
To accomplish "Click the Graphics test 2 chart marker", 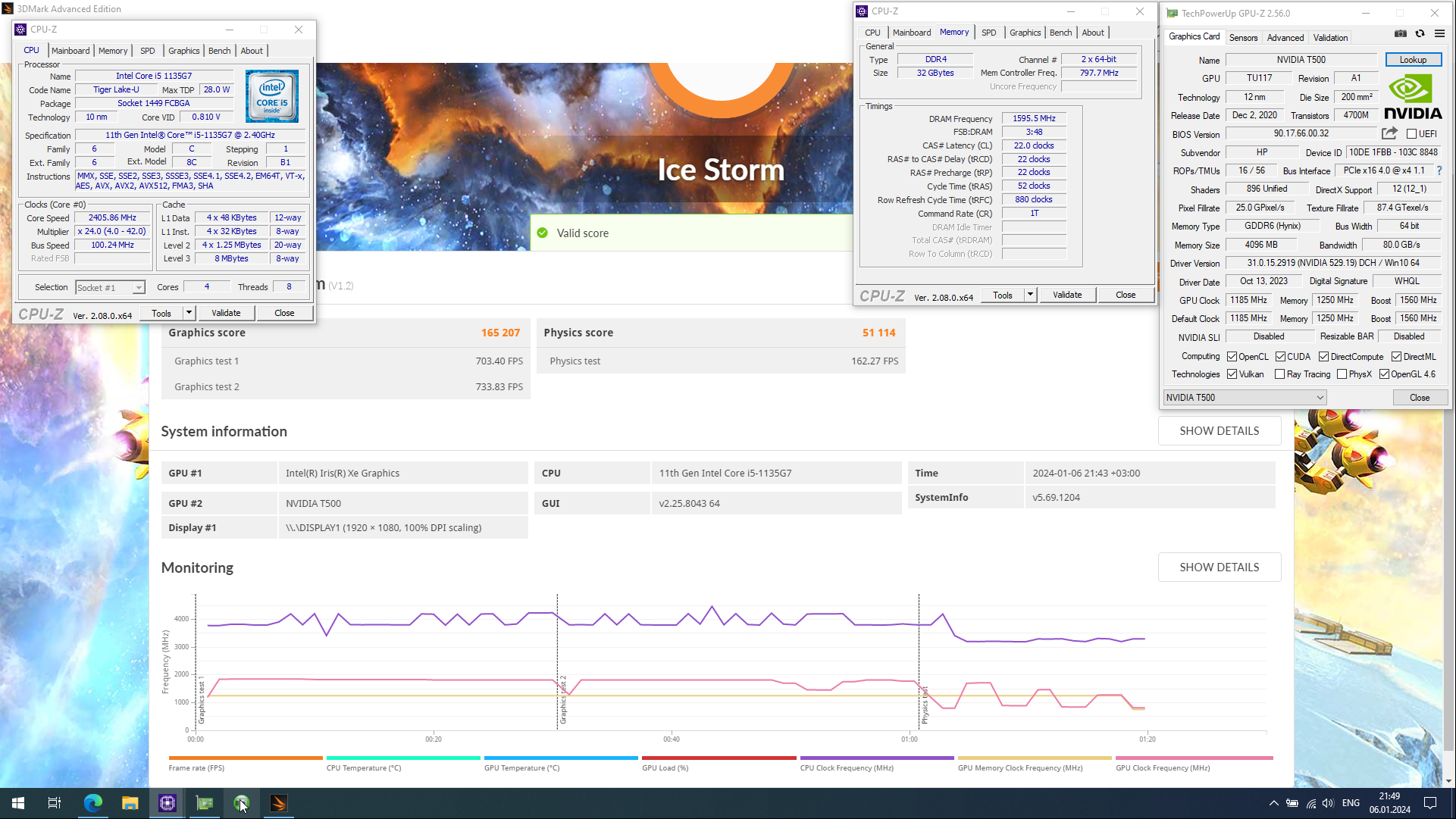I will pos(562,699).
